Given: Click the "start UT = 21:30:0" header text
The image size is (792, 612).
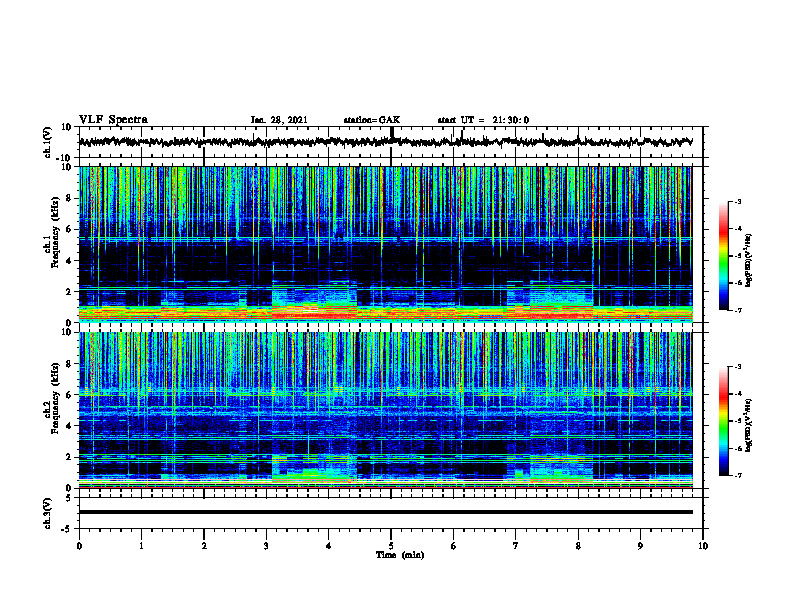Looking at the screenshot, I should tap(483, 120).
